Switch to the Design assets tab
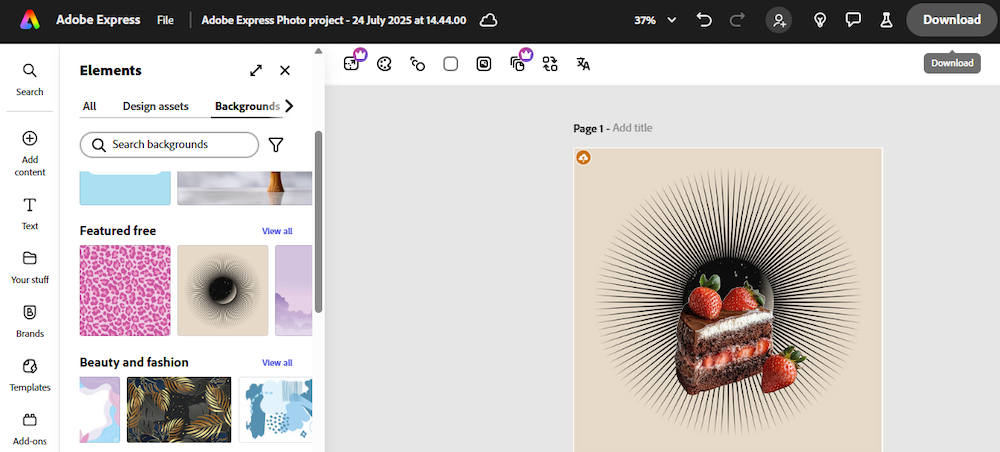Screen dimensions: 1000x452 point(156,106)
